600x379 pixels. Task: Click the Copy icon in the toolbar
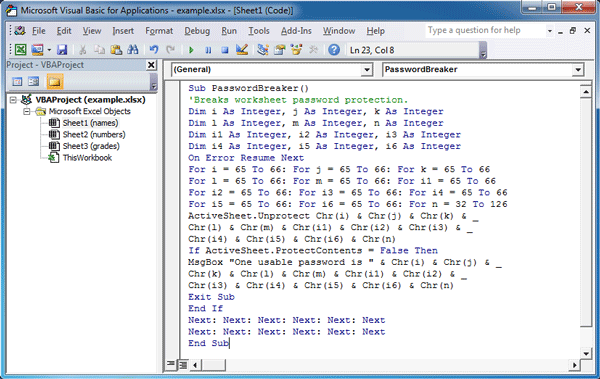pos(99,50)
